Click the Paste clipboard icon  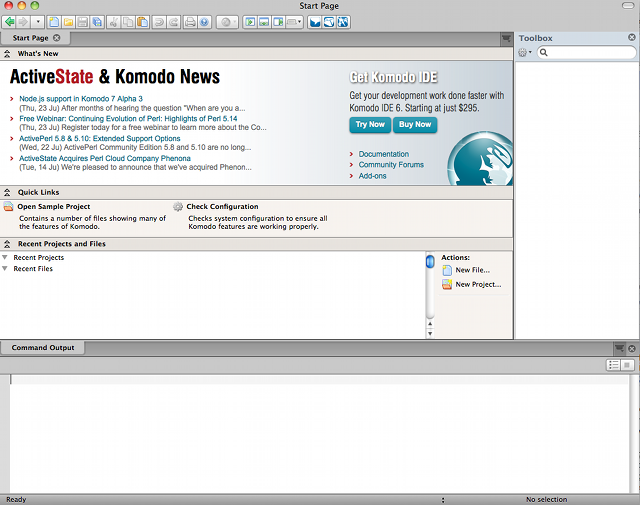point(142,22)
